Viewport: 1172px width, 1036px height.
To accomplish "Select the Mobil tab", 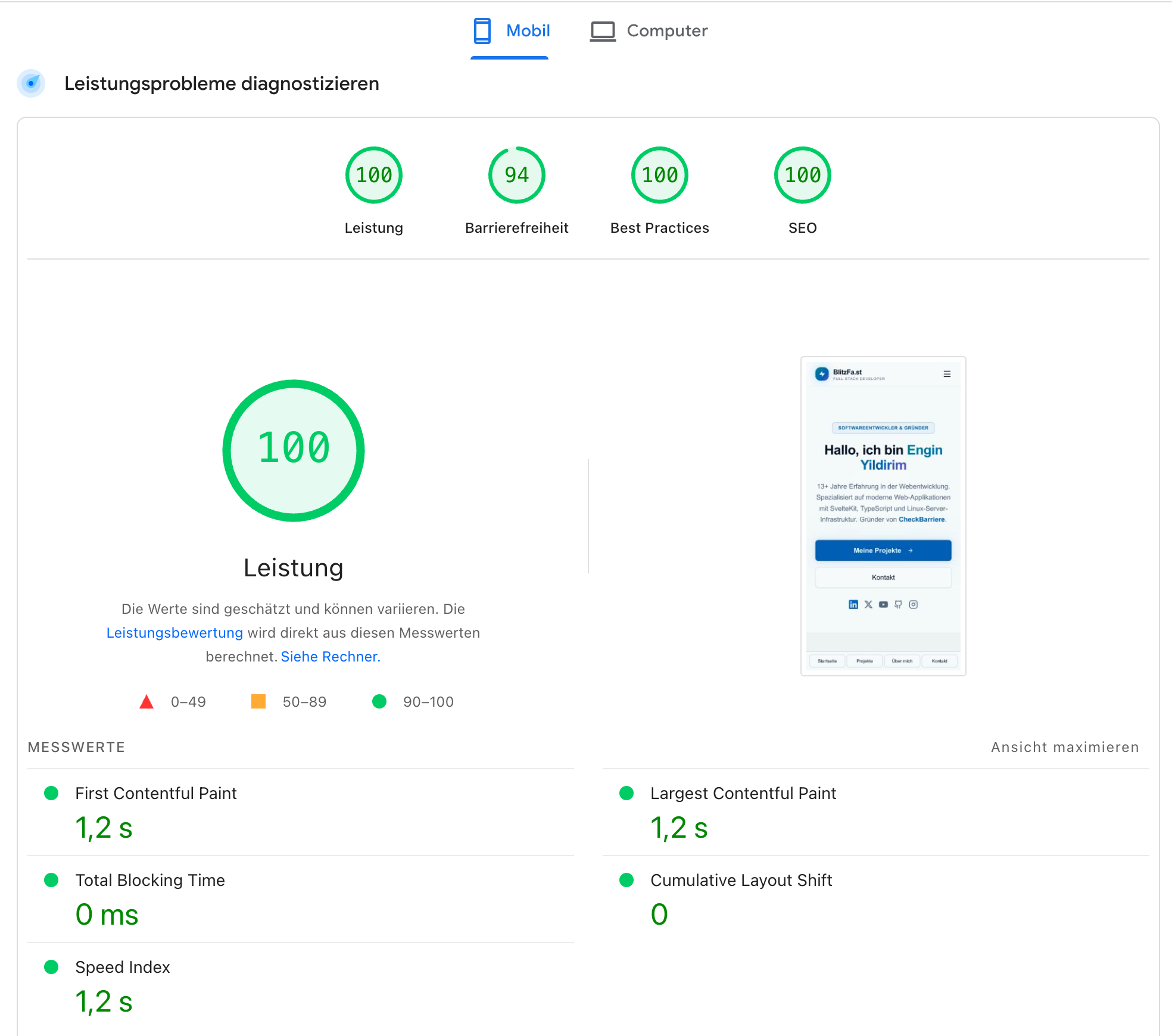I will pyautogui.click(x=510, y=30).
